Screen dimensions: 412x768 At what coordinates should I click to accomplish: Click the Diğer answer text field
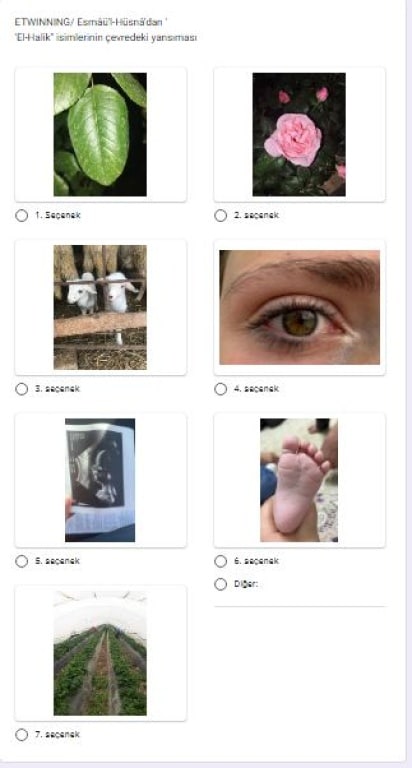[x=299, y=597]
